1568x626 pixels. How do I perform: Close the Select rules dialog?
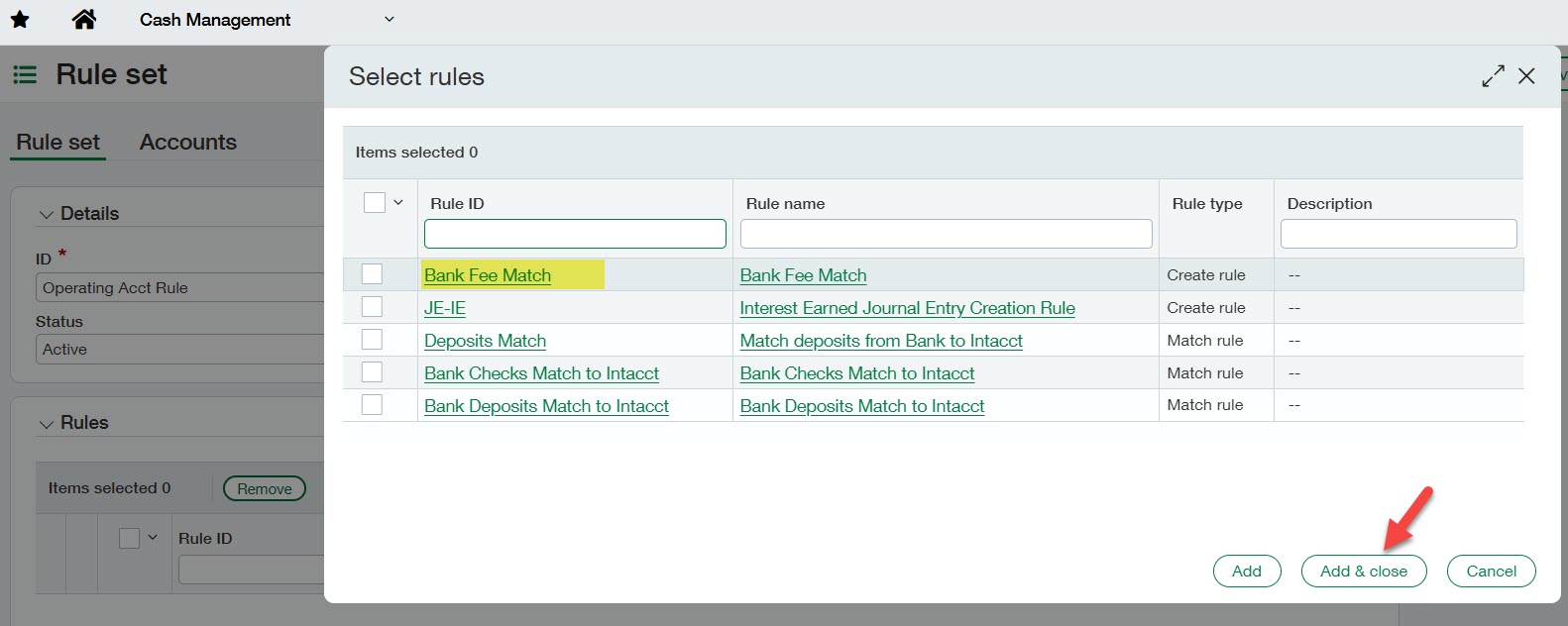(x=1526, y=76)
